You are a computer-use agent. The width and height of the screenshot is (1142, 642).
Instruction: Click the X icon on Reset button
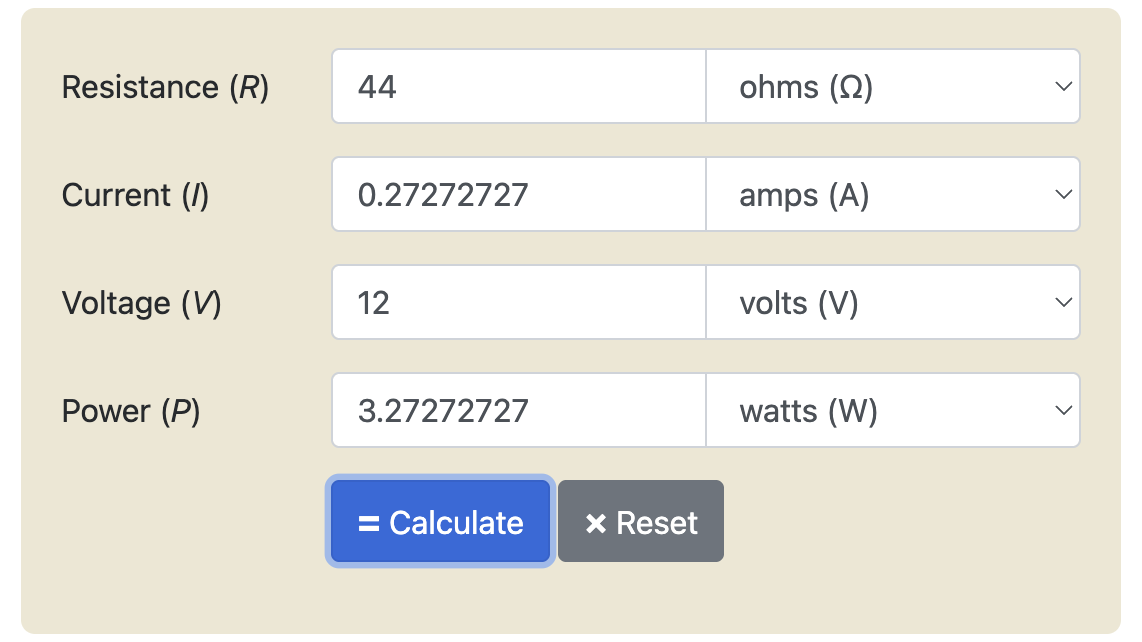tap(596, 523)
